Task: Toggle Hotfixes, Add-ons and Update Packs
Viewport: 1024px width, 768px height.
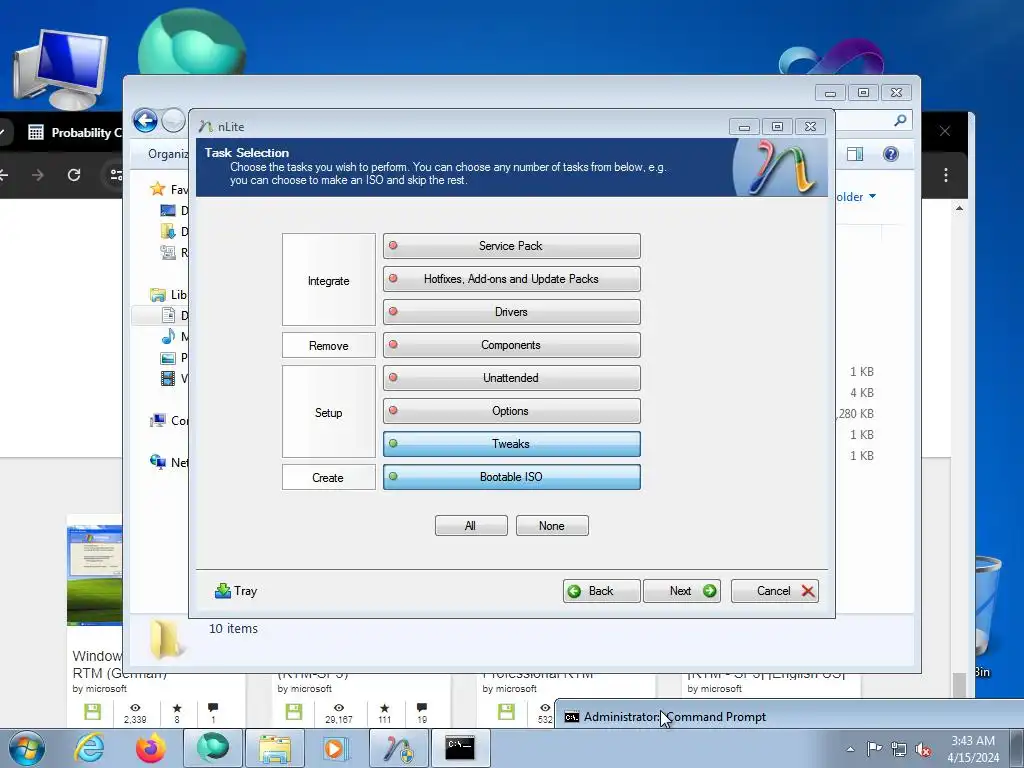Action: click(511, 279)
